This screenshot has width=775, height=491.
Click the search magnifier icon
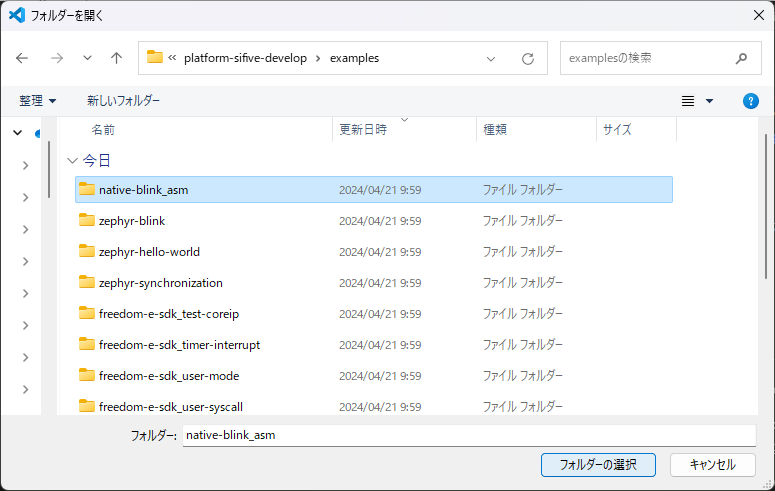click(x=741, y=58)
